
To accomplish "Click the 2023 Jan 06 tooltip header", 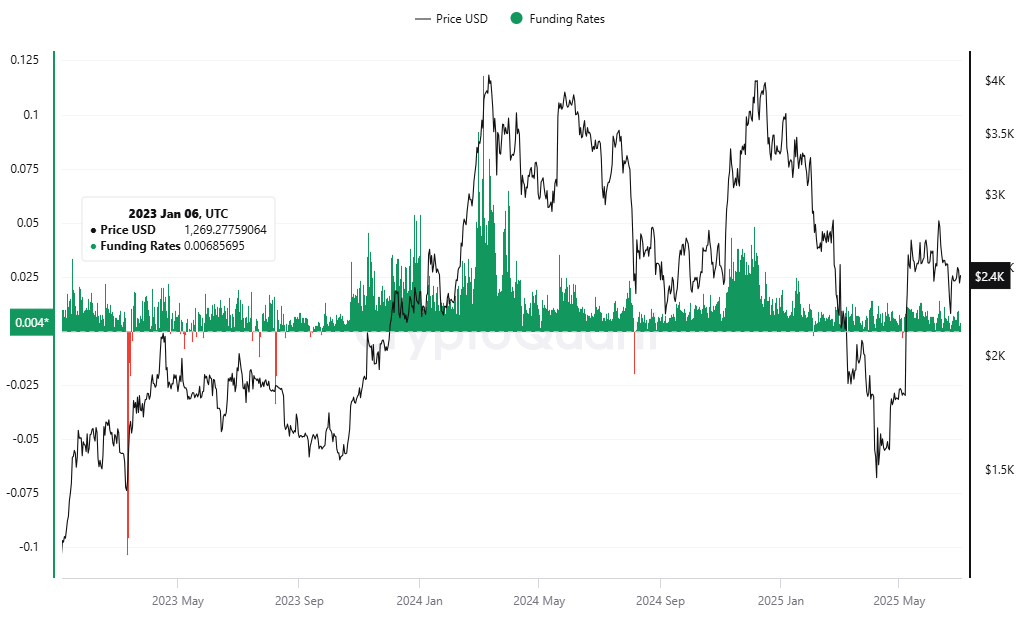I will click(x=178, y=214).
